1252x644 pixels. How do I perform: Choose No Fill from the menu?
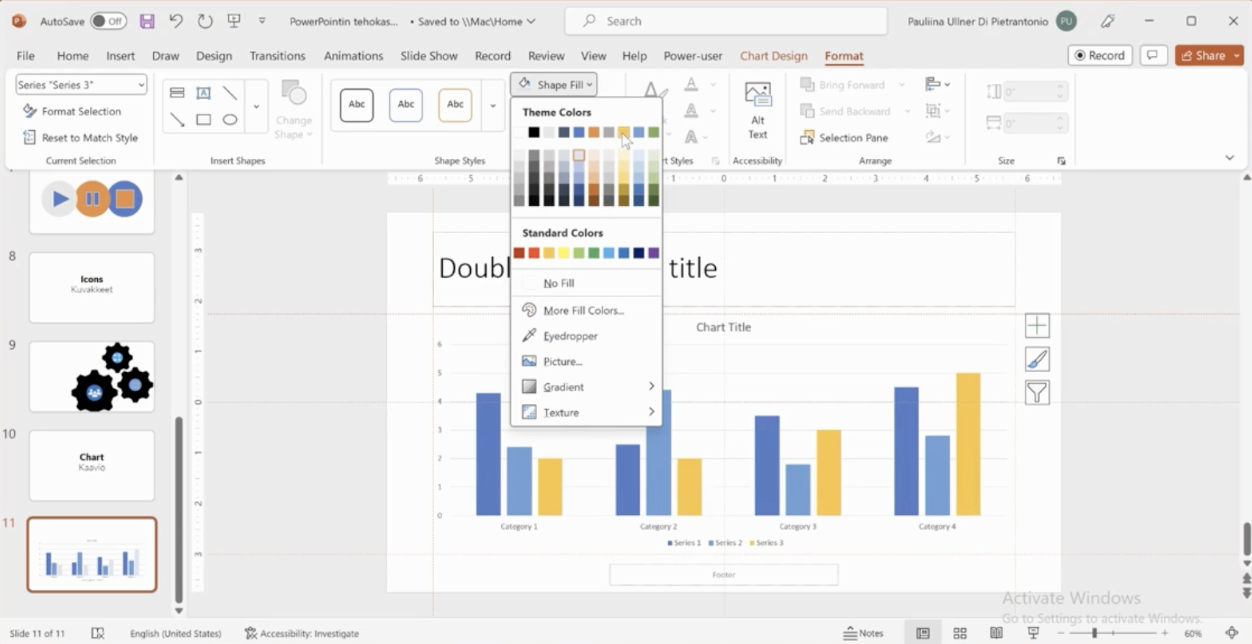[559, 283]
